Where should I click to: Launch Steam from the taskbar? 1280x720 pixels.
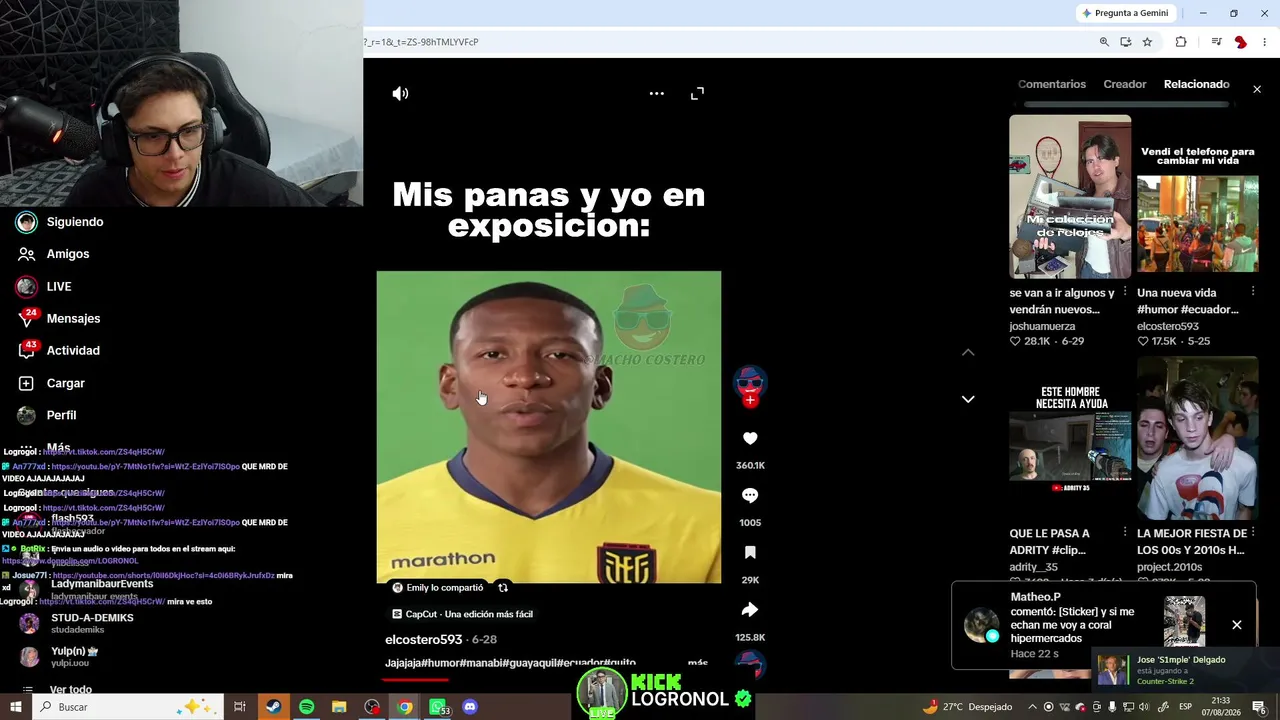click(273, 707)
